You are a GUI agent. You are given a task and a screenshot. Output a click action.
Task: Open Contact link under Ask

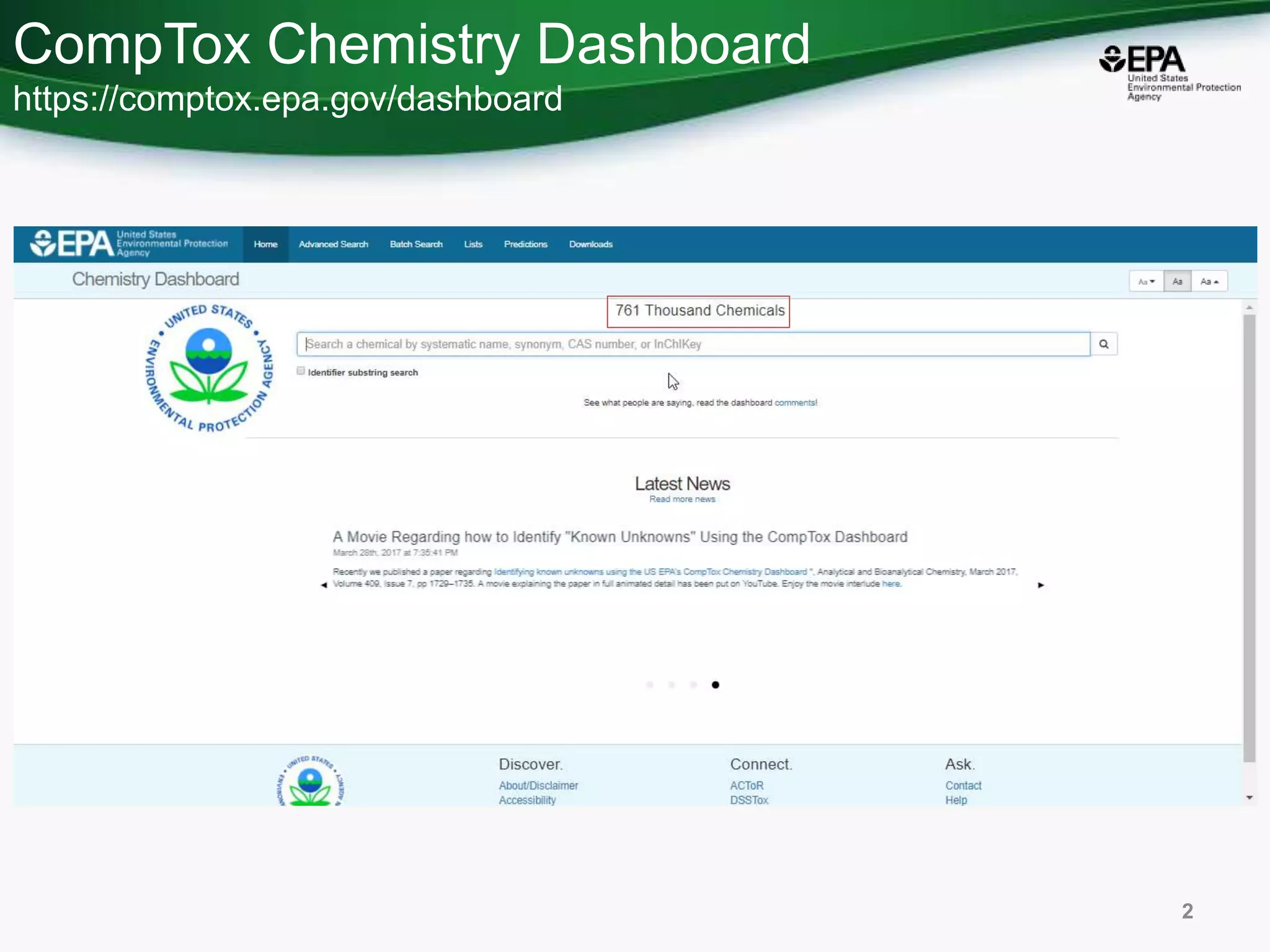(x=963, y=786)
